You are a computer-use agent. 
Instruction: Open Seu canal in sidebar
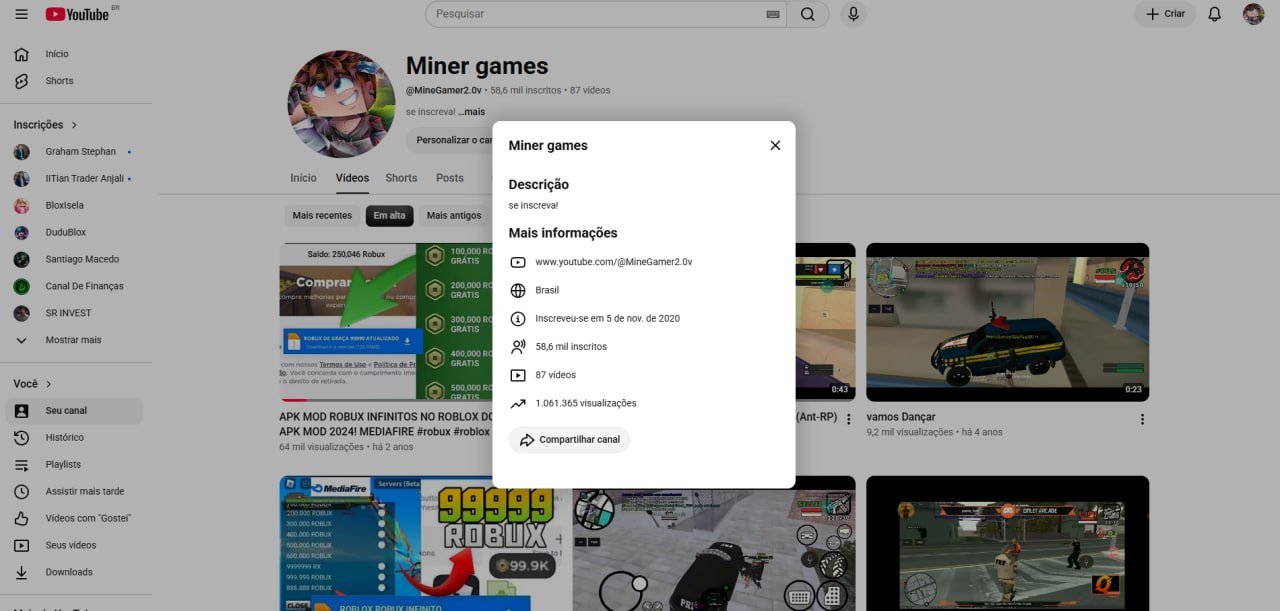76,411
